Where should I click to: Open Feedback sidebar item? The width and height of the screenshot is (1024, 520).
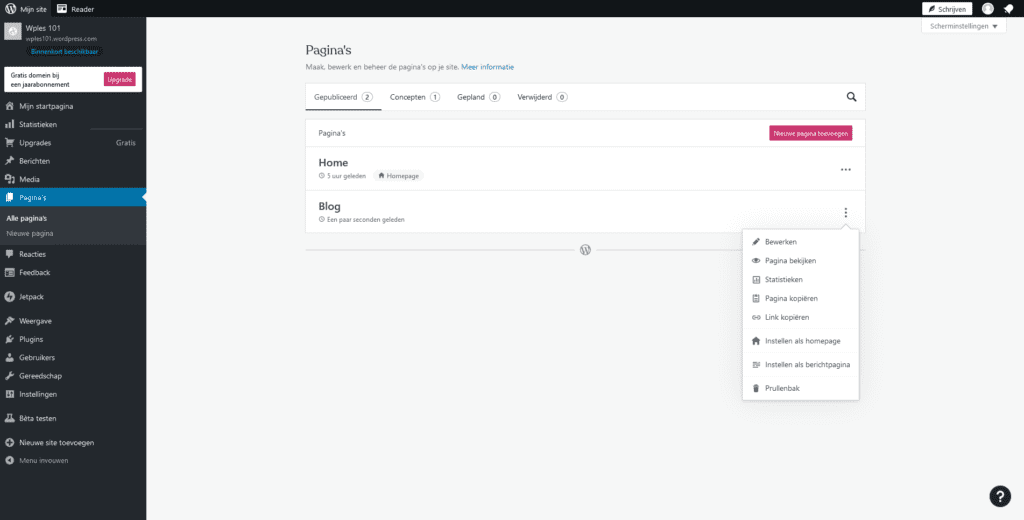tap(73, 272)
